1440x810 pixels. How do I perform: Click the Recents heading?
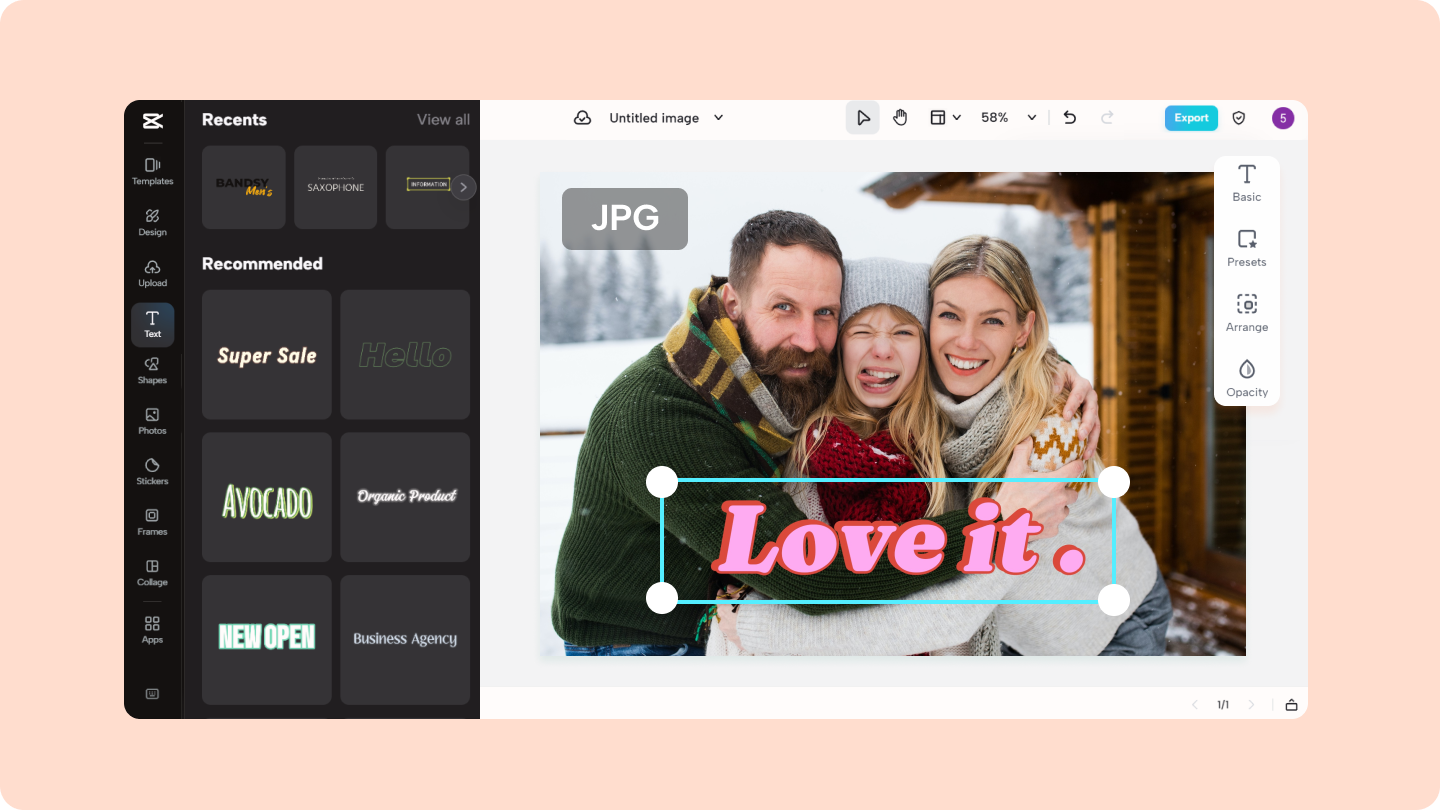tap(234, 120)
